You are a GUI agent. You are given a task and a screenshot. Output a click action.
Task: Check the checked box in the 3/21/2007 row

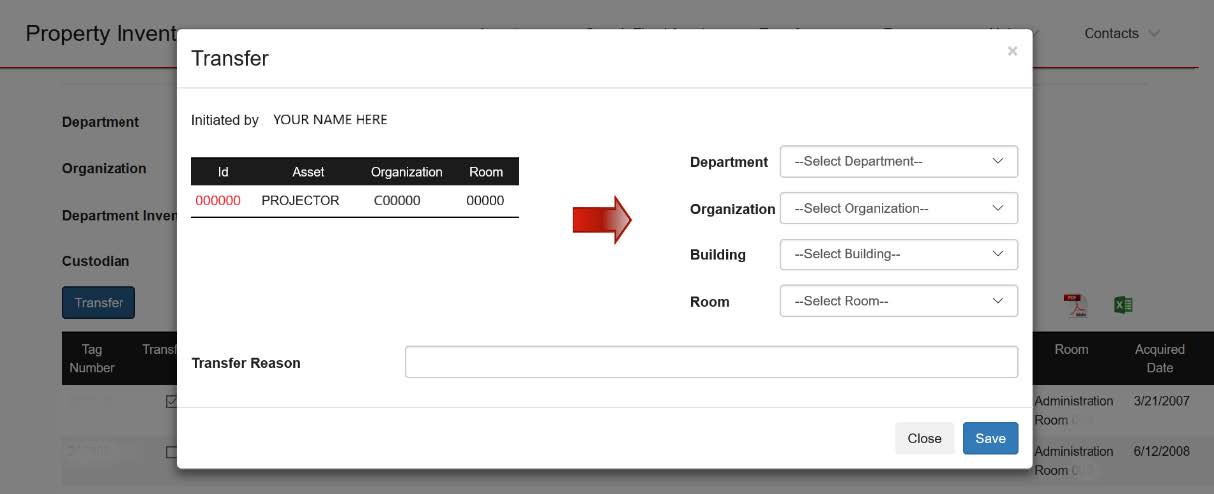pos(171,401)
